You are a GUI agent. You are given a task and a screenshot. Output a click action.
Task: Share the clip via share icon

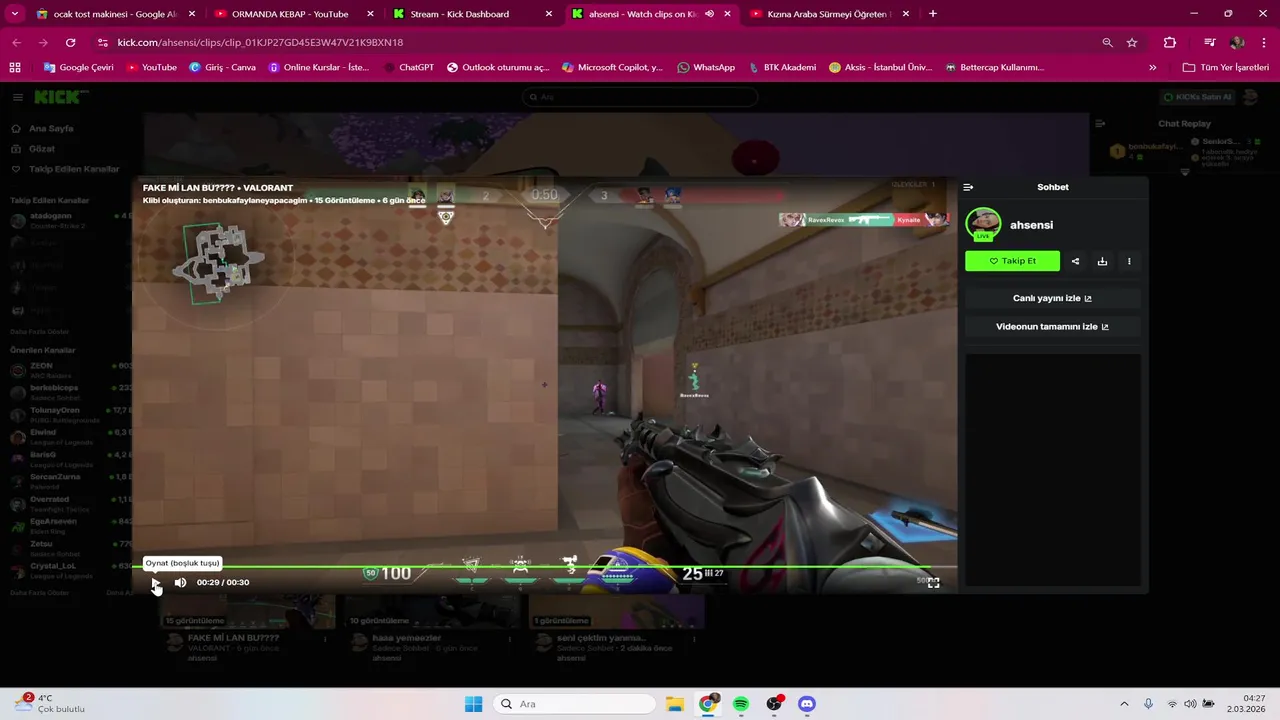point(1075,261)
